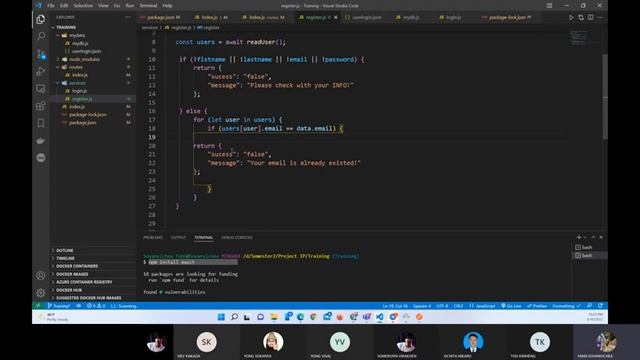Click the Customize Layout icon
The image size is (640, 360).
tap(549, 6)
